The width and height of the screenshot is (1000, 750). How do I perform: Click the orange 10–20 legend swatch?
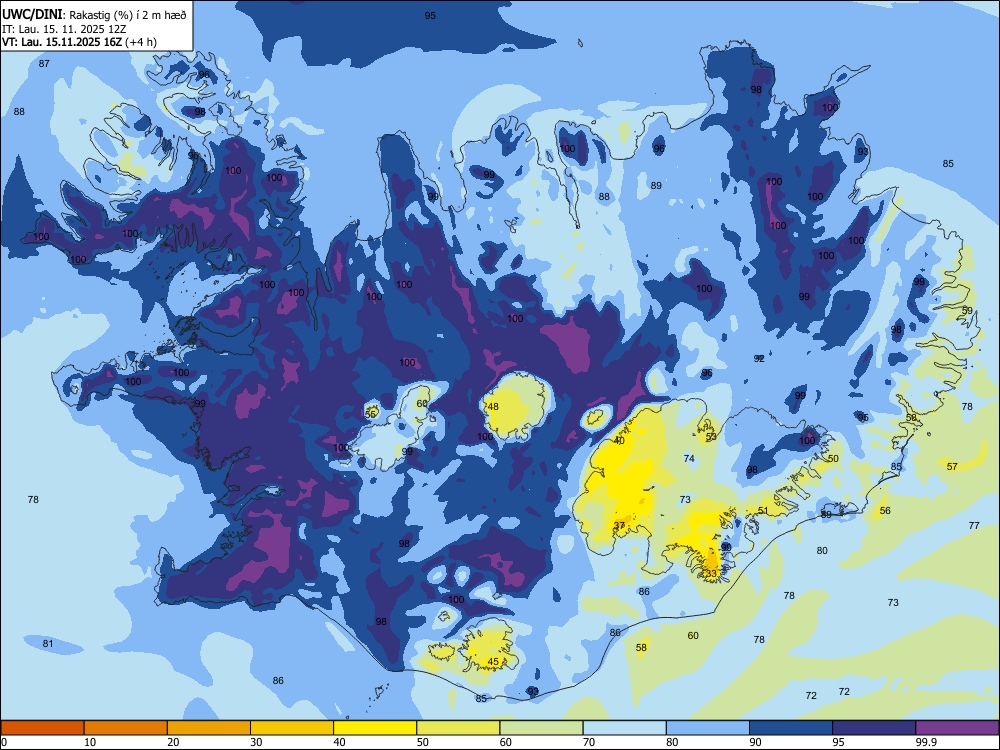126,728
